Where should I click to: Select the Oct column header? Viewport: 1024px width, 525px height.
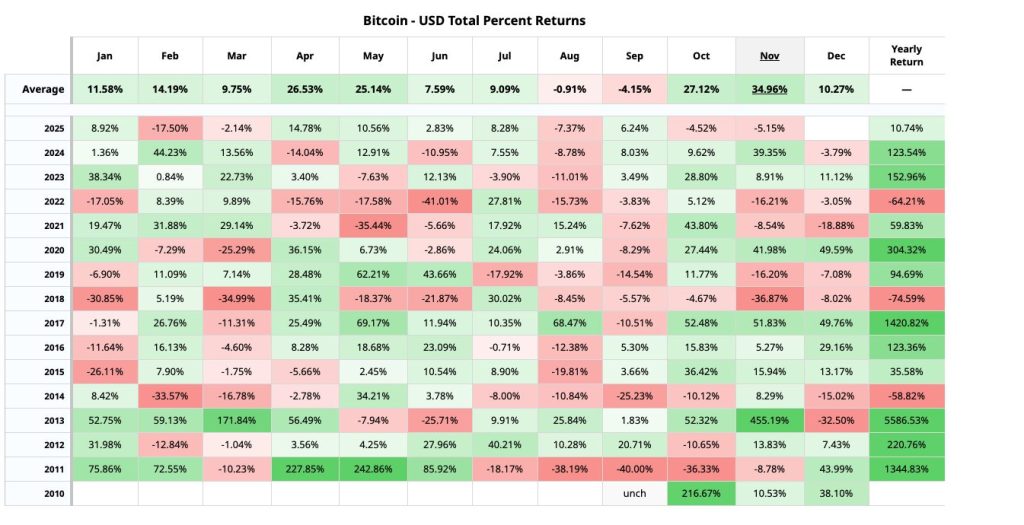[701, 56]
